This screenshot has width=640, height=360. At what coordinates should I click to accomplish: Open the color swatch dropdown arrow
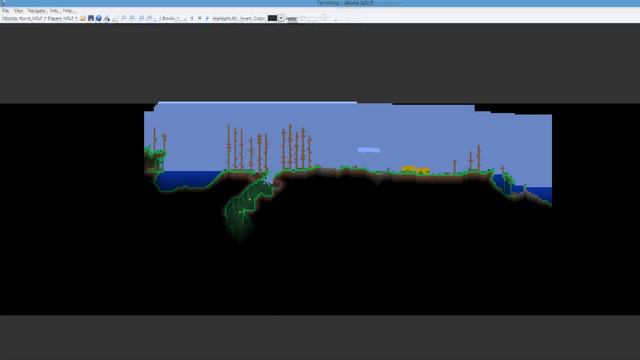(281, 18)
